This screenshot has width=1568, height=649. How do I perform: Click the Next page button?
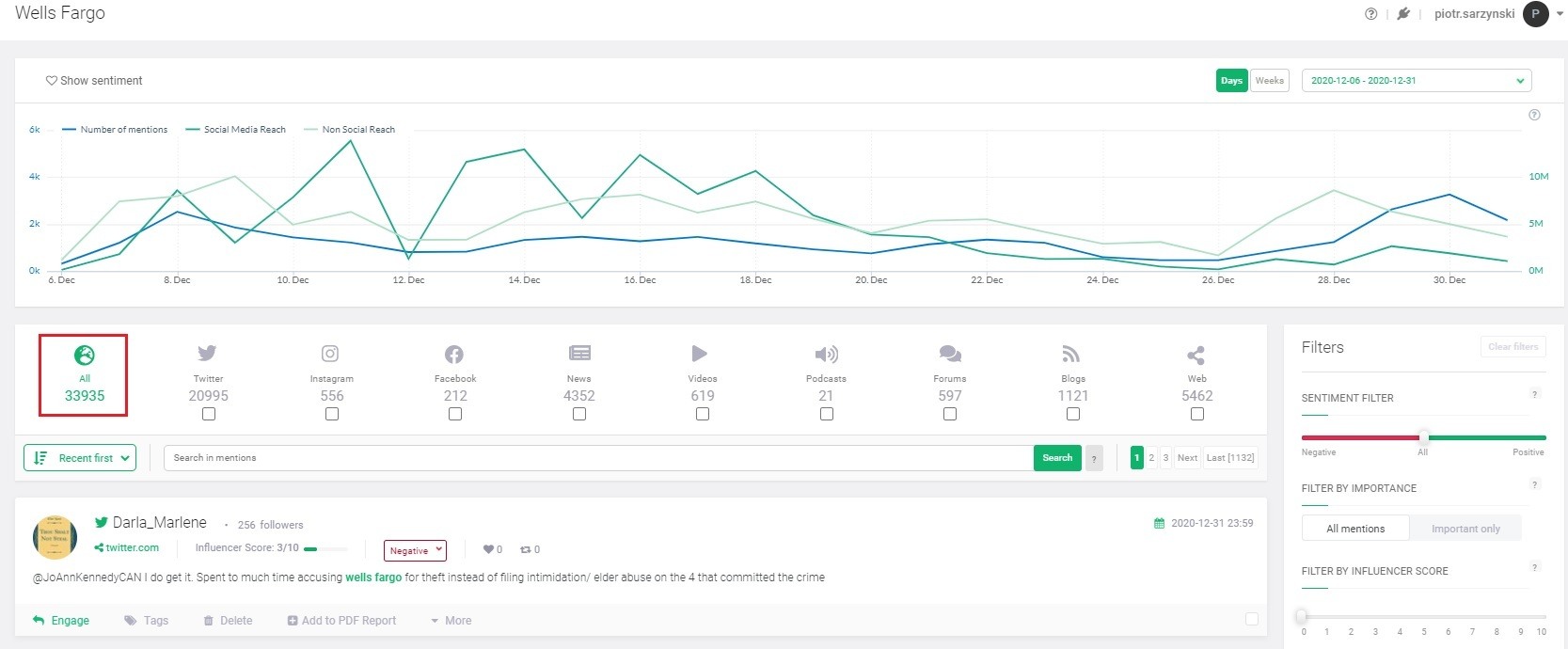(1187, 458)
